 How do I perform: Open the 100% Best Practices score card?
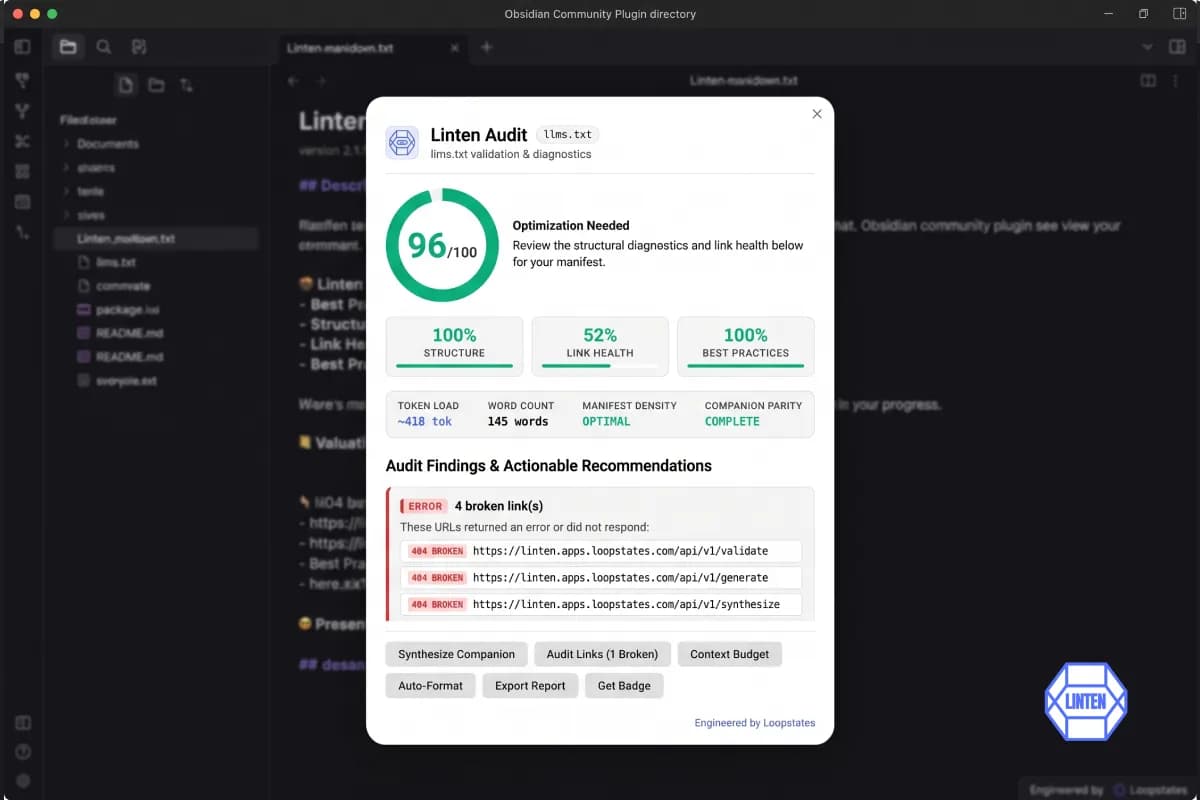click(746, 346)
